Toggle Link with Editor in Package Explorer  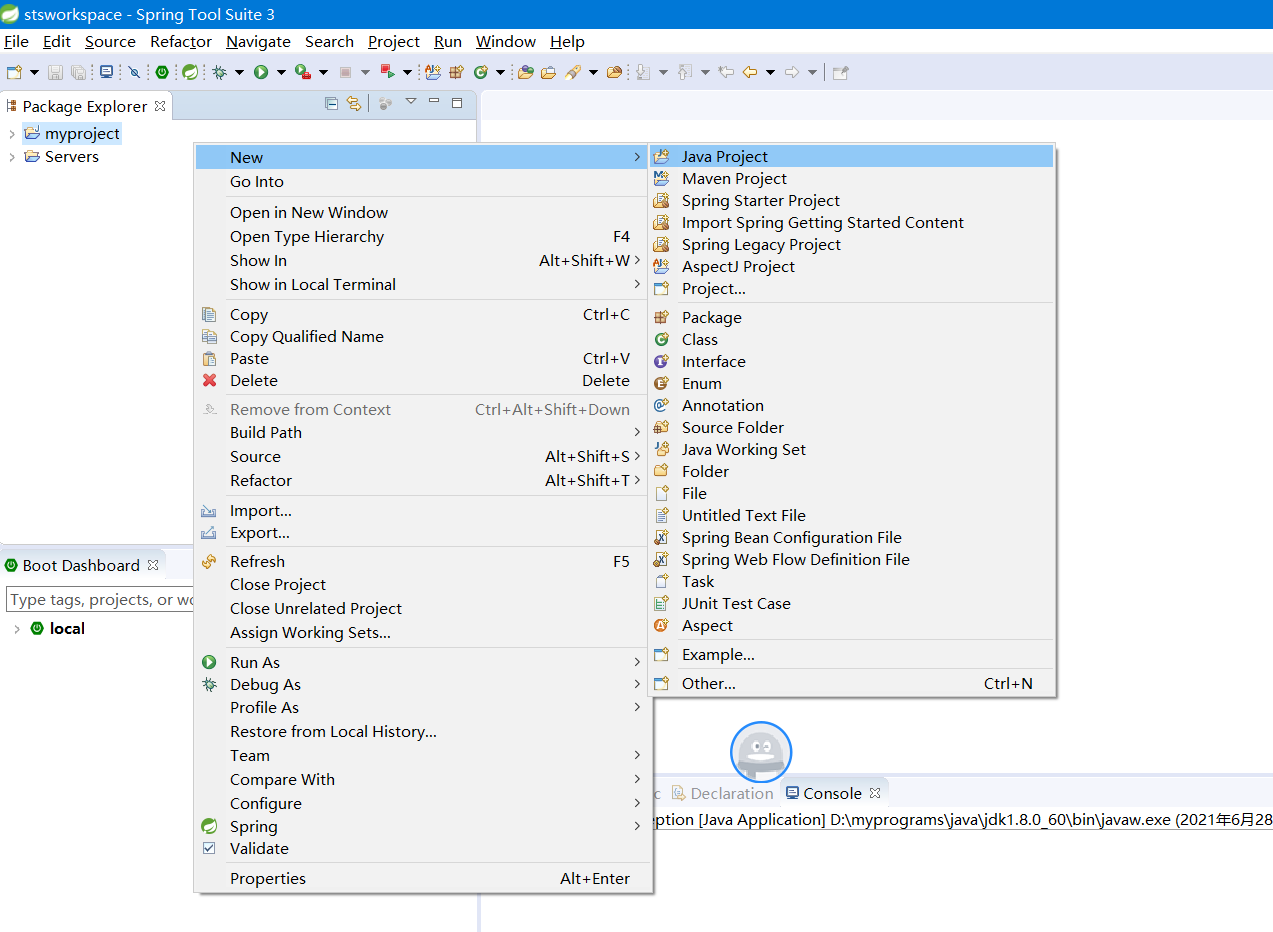click(353, 103)
